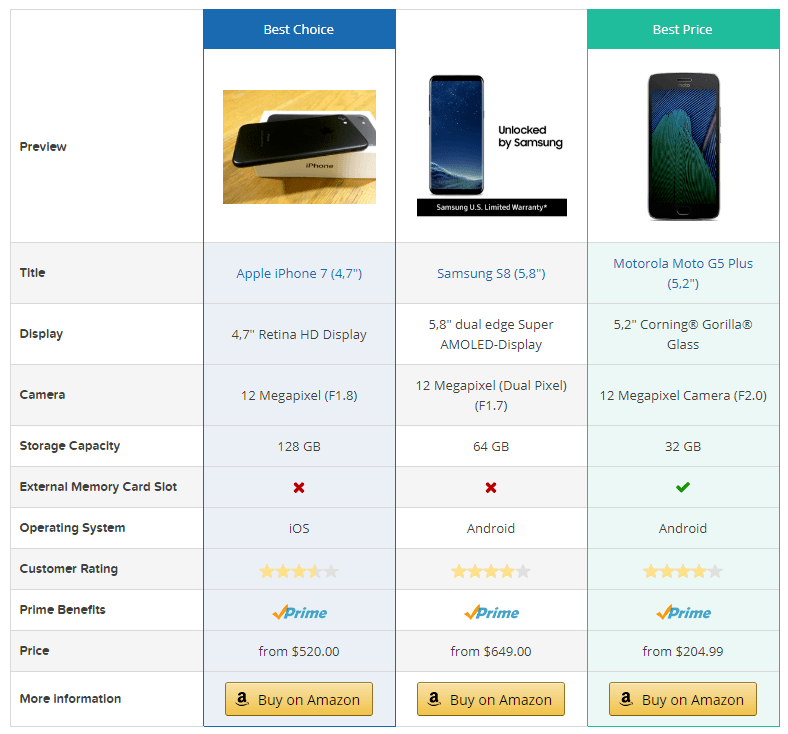The image size is (788, 734).
Task: Open the Samsung S8 (5,8") title link
Action: click(x=491, y=273)
